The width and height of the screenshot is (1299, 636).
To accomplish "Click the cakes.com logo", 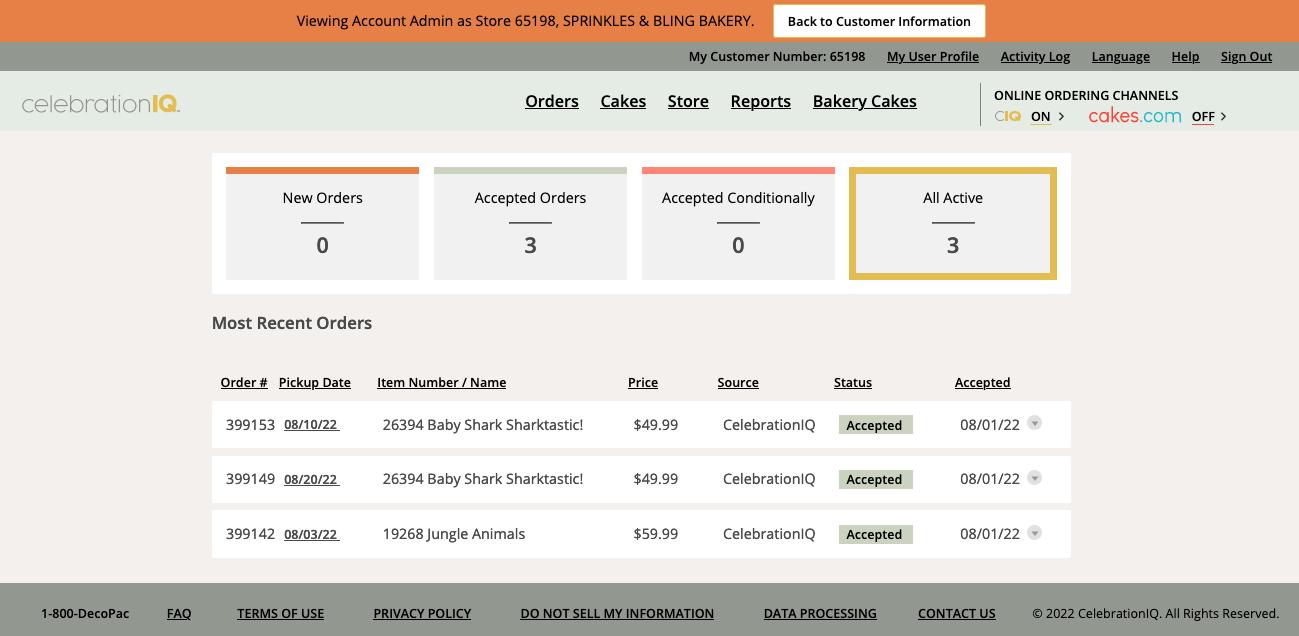I will pos(1134,116).
